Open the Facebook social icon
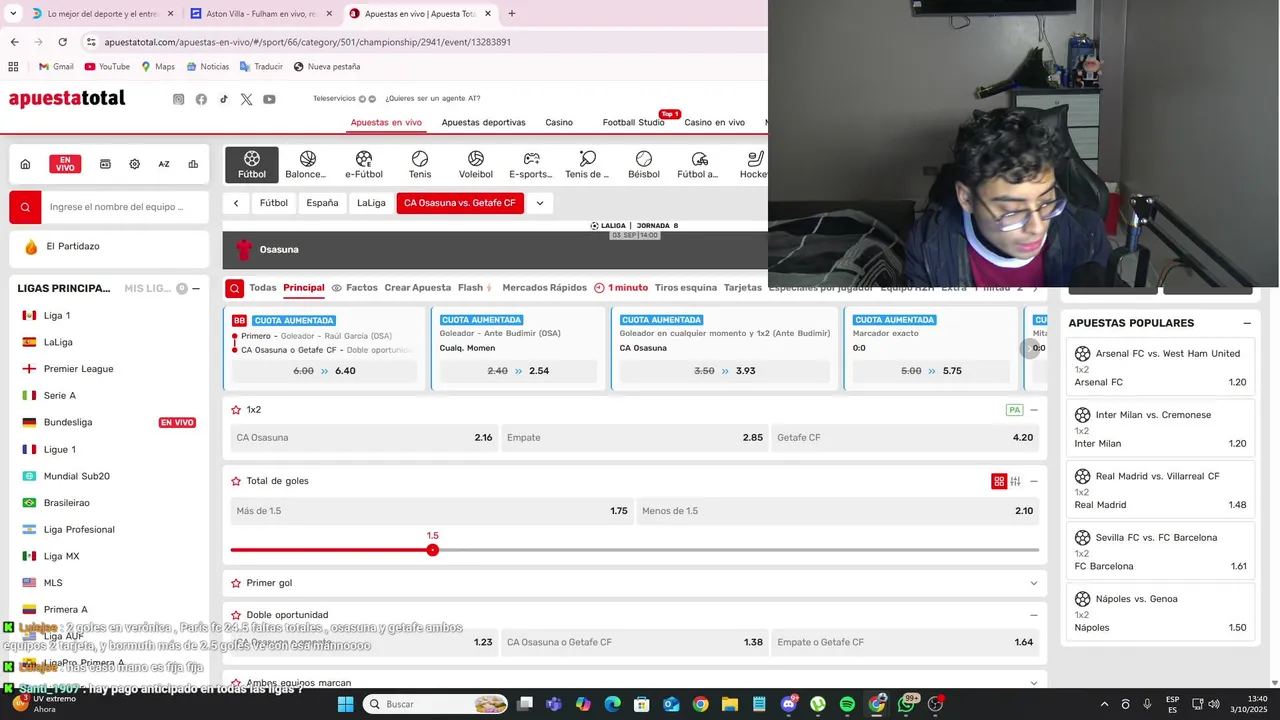The width and height of the screenshot is (1280, 720). coord(201,99)
